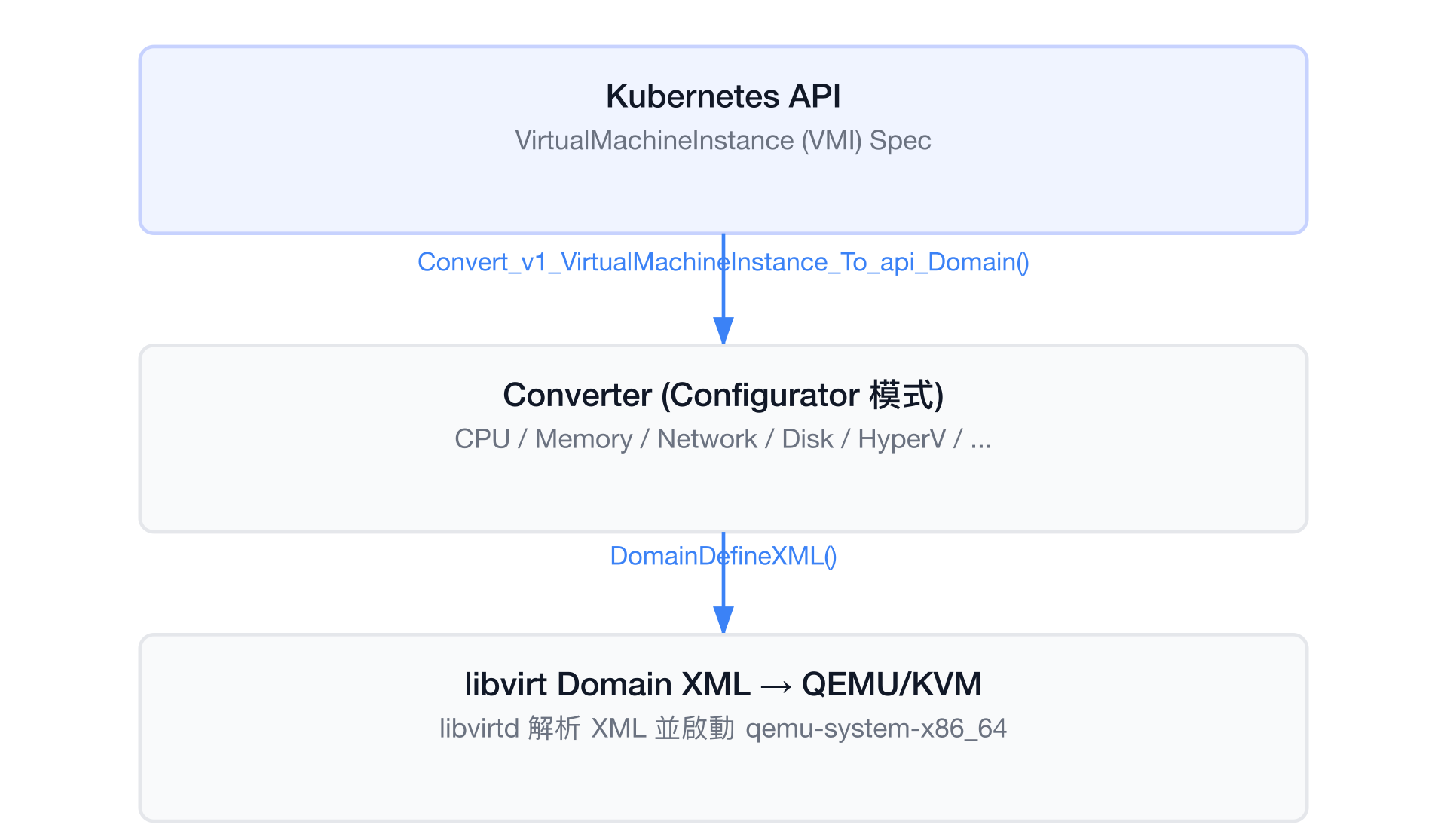Click the 'Convert_v1_VirtualMachineInstance_To_api_Domain()' label
This screenshot has height=840, width=1447.
tap(723, 262)
